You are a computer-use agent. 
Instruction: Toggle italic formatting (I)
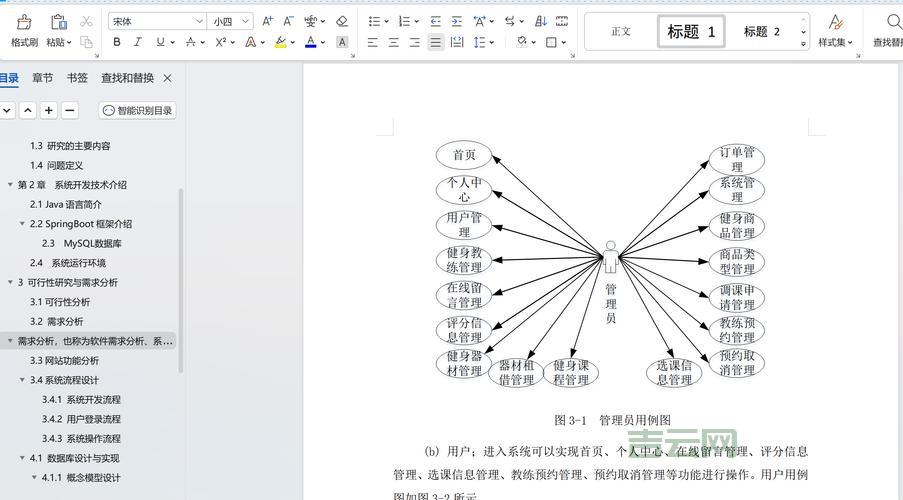click(138, 42)
